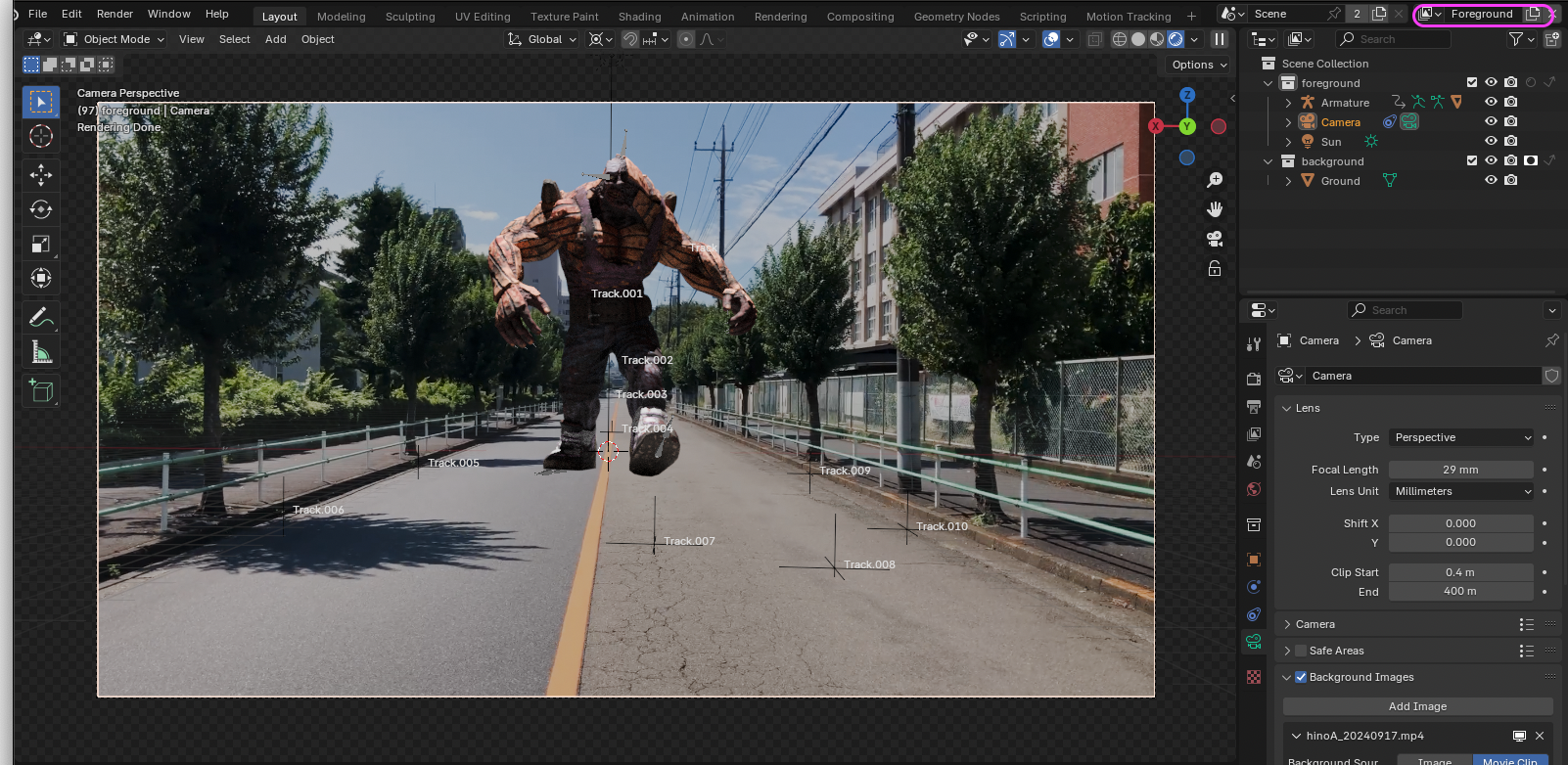The width and height of the screenshot is (1568, 765).
Task: Disable the foreground collection checkbox
Action: [x=1471, y=82]
